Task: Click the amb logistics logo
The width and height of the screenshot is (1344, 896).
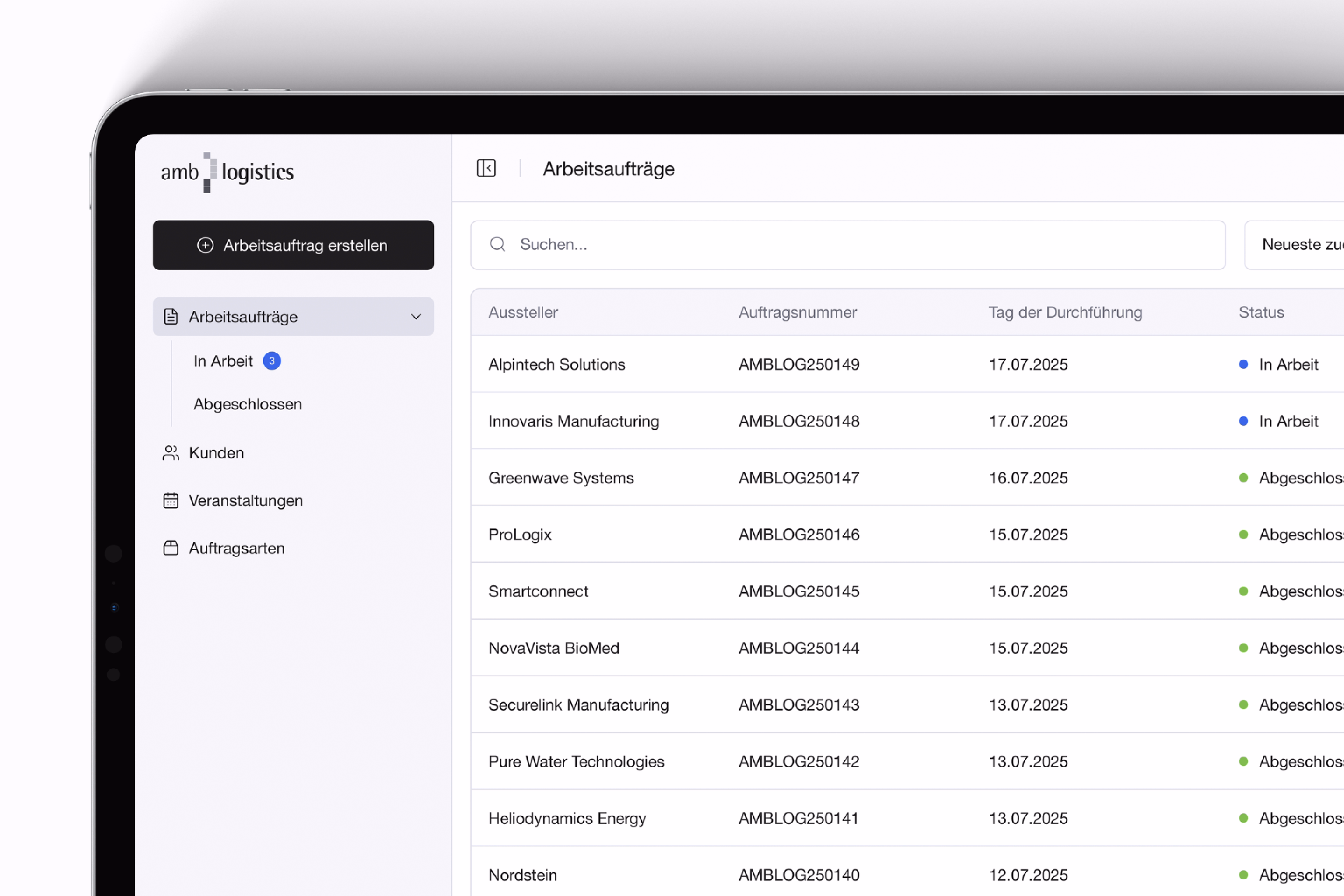Action: (x=227, y=172)
